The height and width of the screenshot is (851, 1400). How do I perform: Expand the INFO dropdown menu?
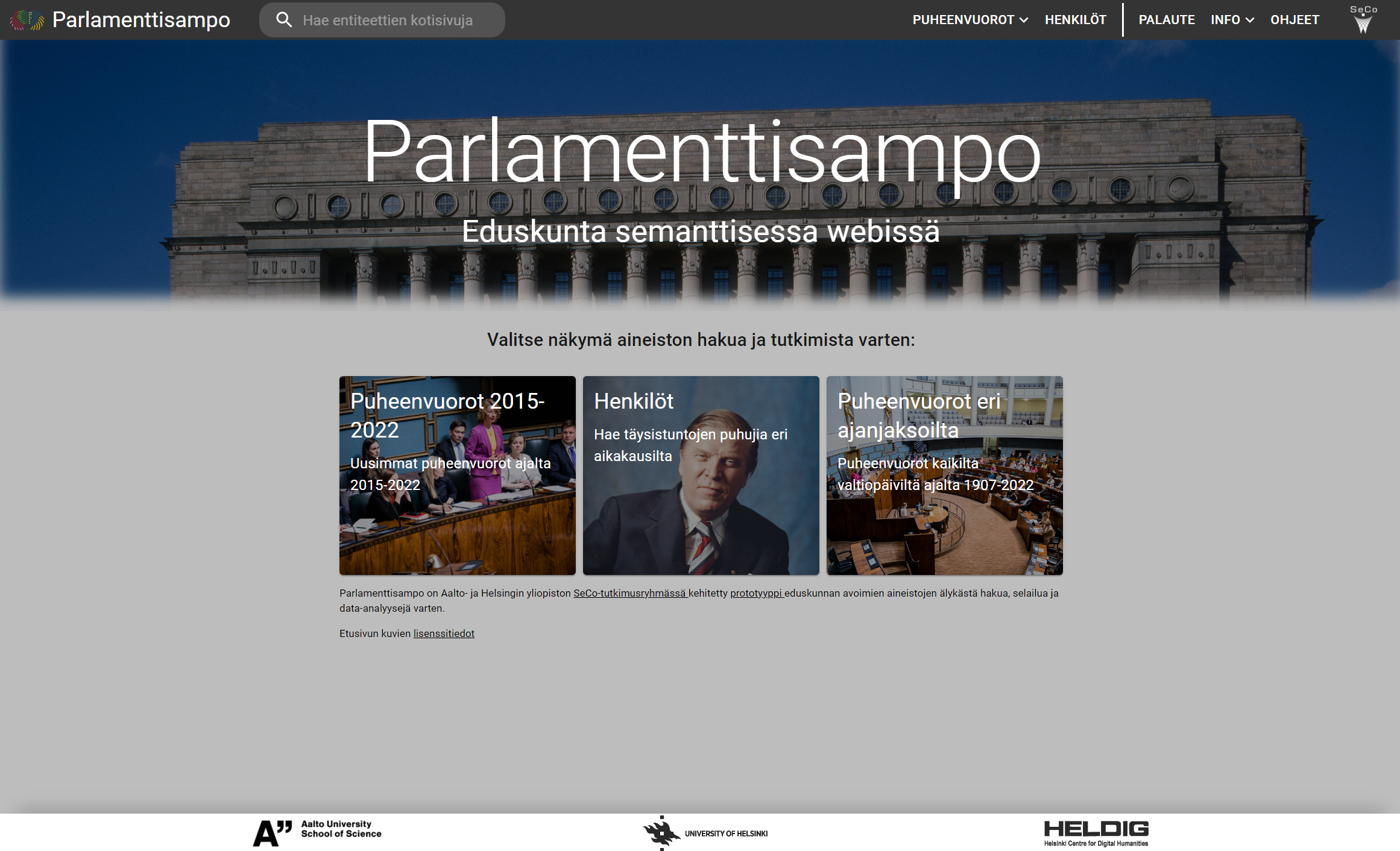pos(1232,20)
